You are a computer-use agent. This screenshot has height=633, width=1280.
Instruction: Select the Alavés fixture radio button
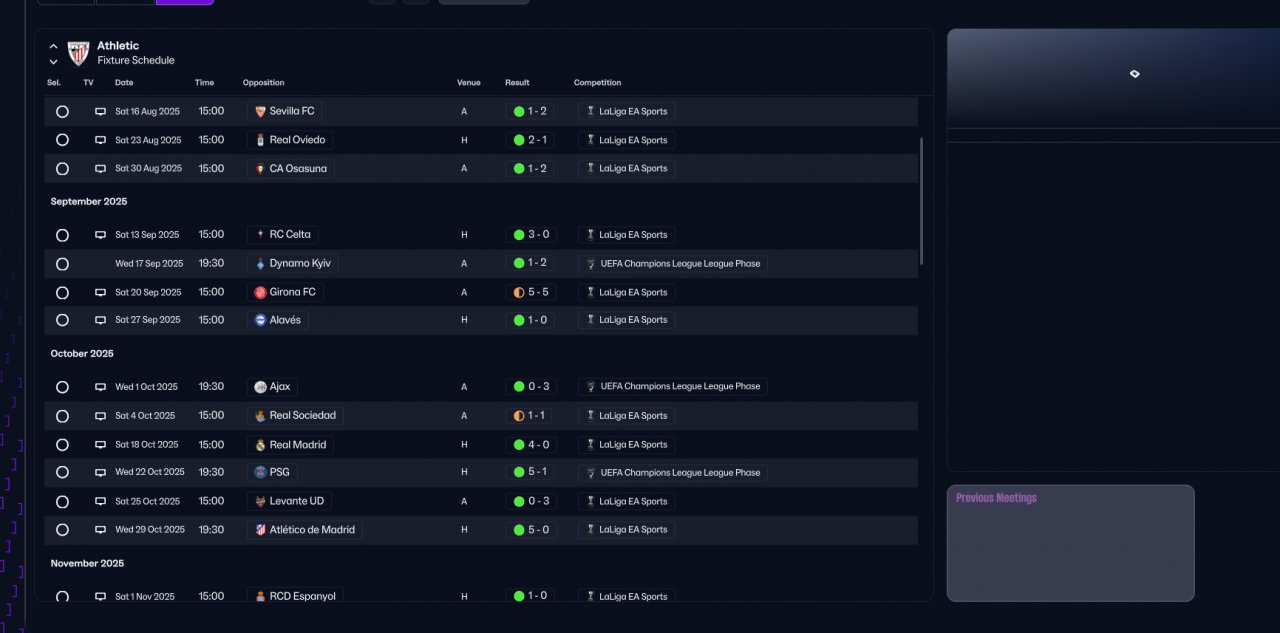click(62, 320)
